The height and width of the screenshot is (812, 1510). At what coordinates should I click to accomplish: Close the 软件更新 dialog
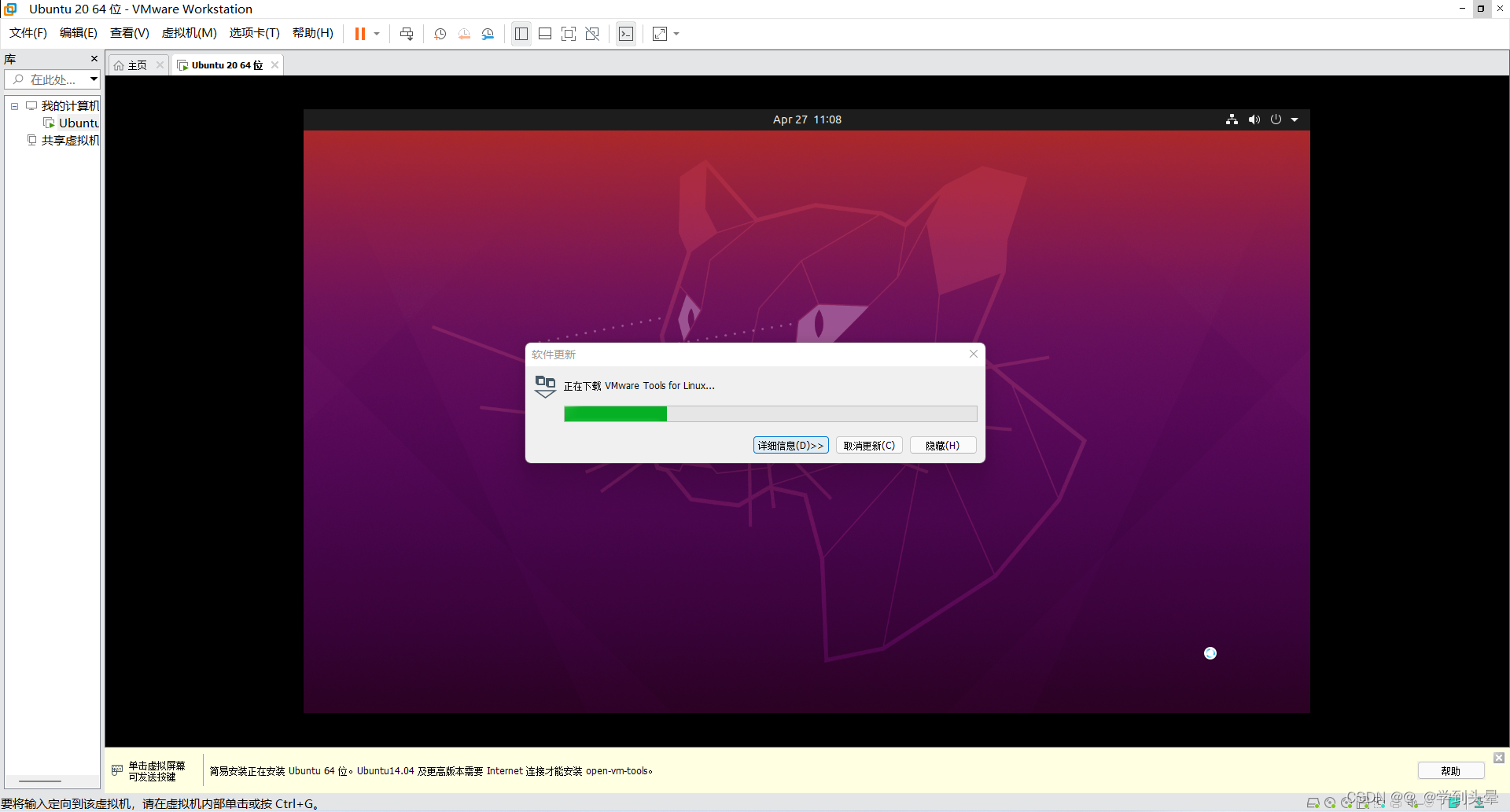(974, 354)
